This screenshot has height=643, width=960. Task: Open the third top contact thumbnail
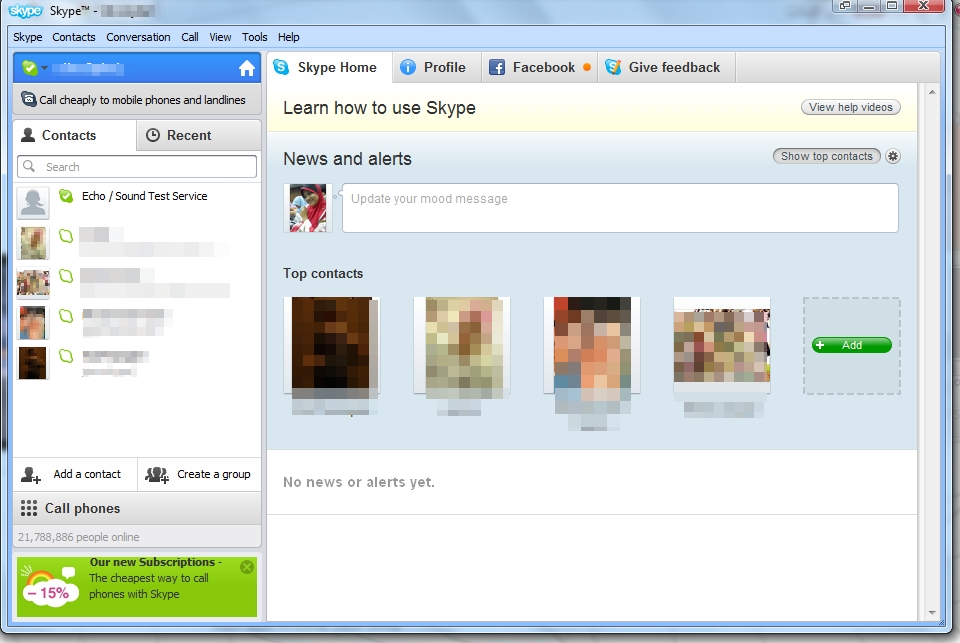pos(592,344)
